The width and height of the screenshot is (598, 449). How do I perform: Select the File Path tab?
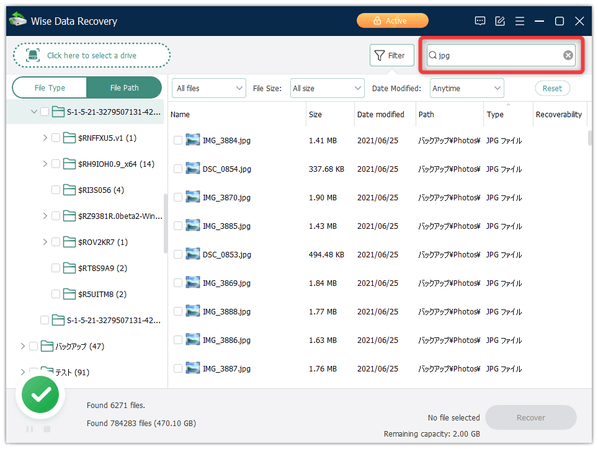[x=124, y=88]
